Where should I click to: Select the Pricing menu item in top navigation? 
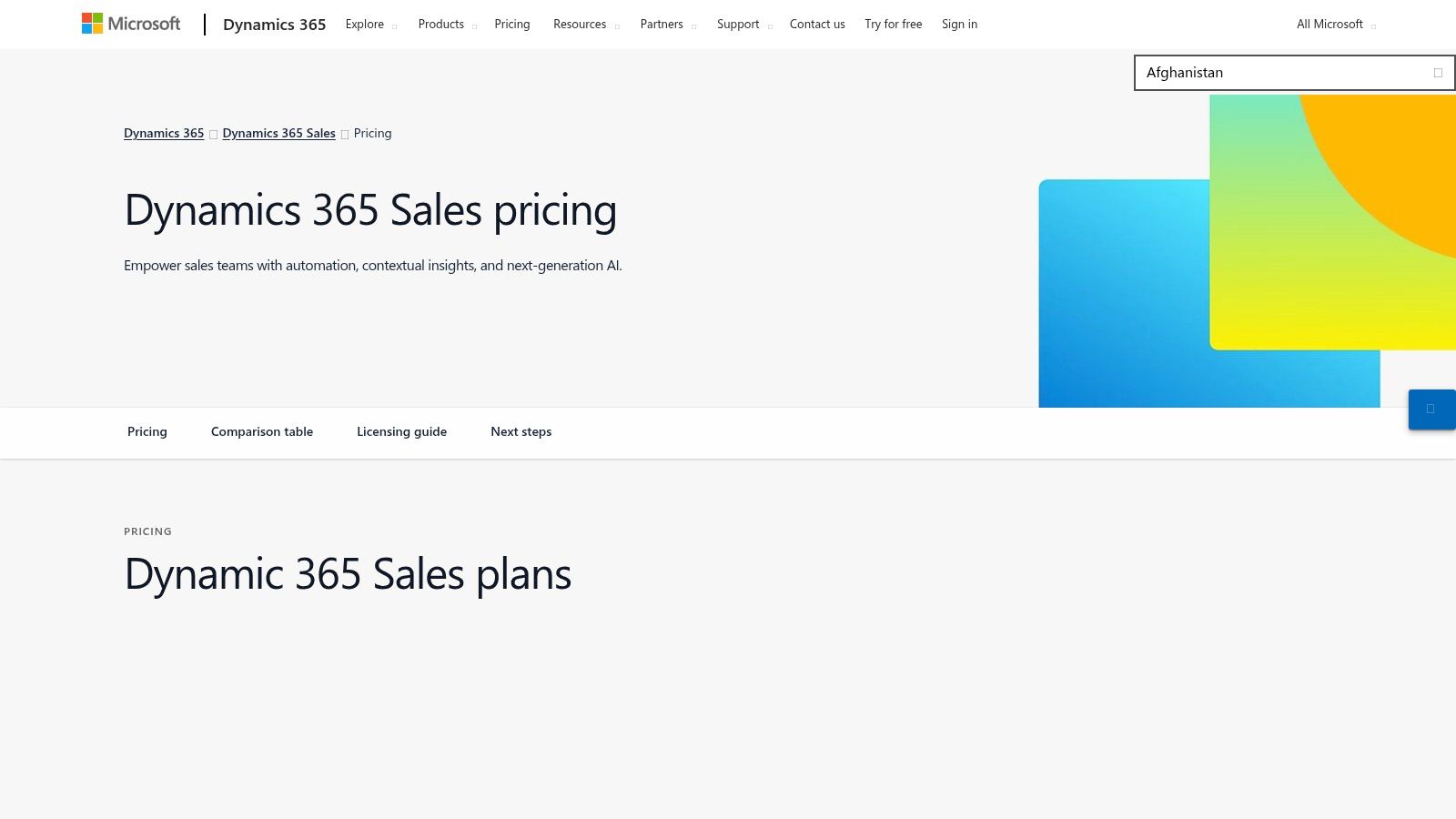511,25
